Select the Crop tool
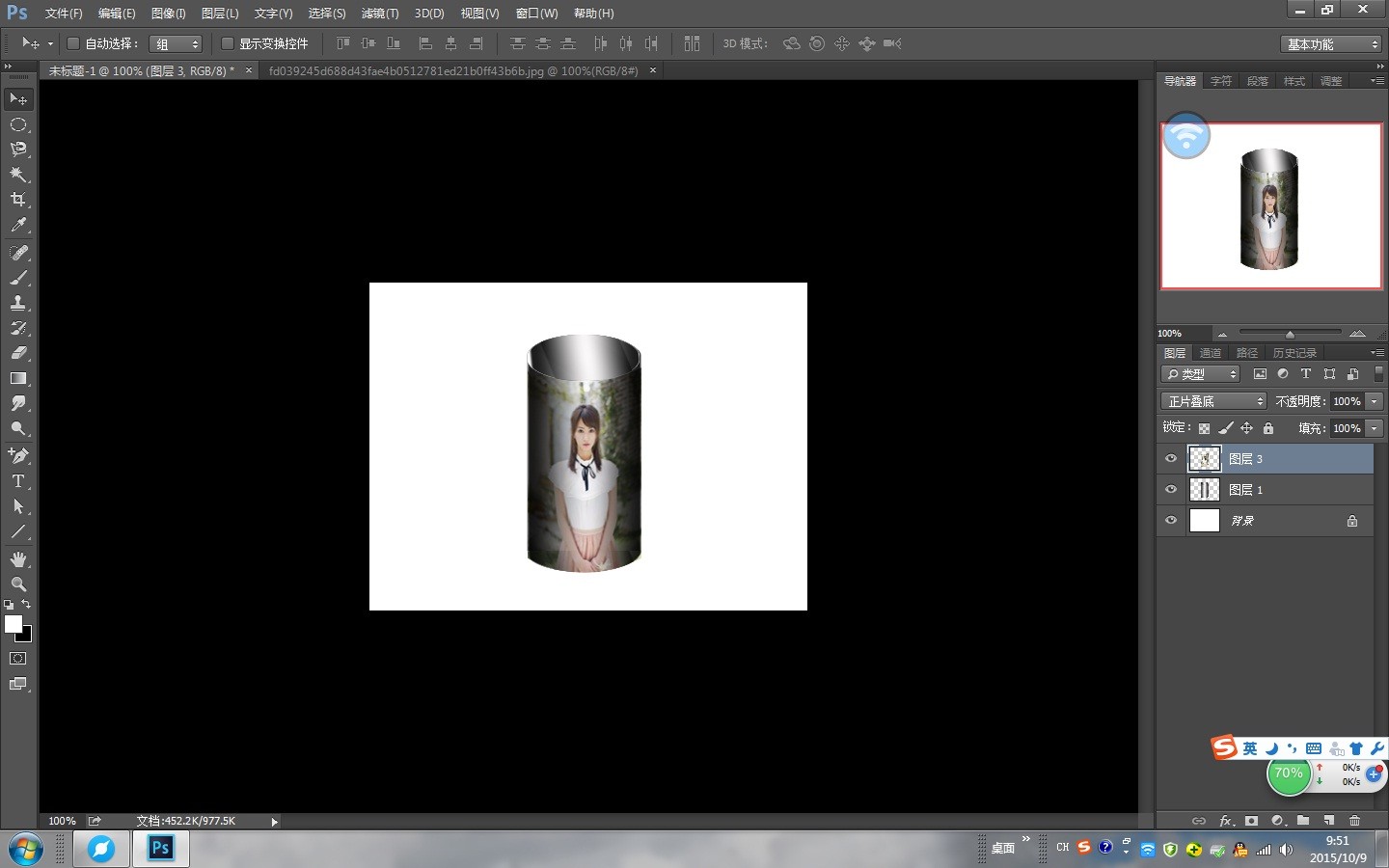The height and width of the screenshot is (868, 1389). tap(18, 200)
